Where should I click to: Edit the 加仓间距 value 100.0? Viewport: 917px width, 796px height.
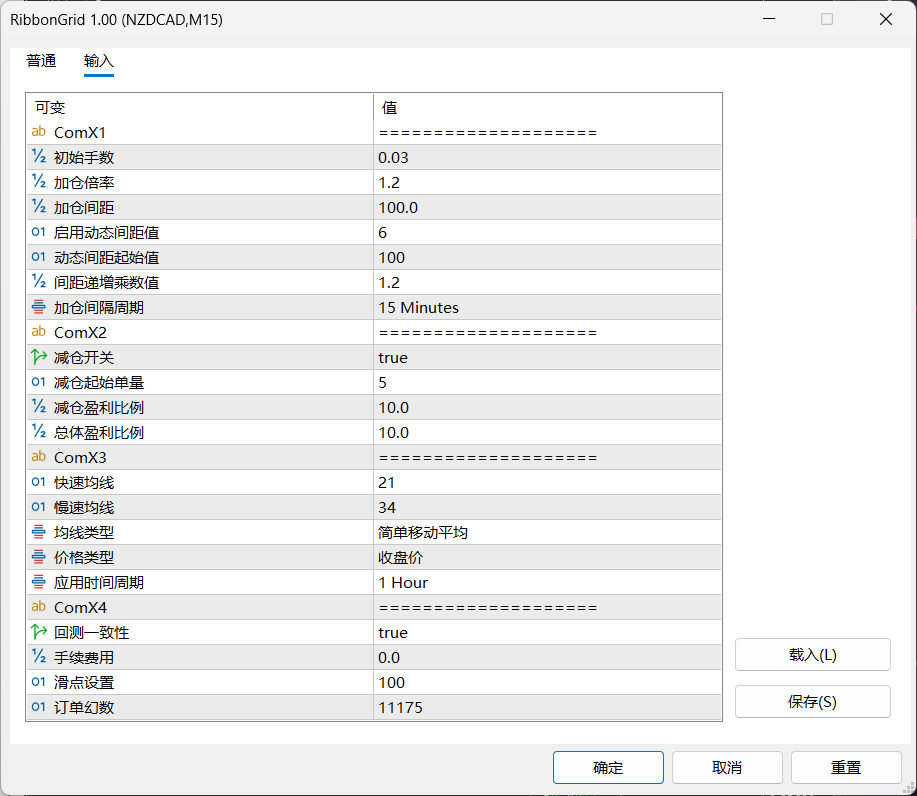[x=547, y=208]
